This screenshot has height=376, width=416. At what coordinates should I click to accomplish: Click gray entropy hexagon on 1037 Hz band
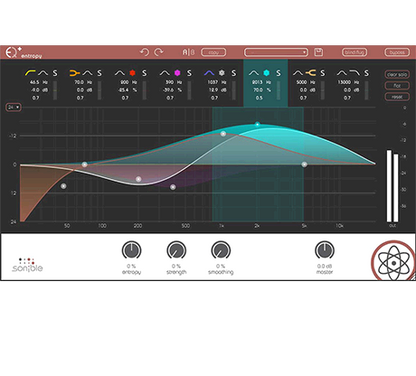(222, 73)
